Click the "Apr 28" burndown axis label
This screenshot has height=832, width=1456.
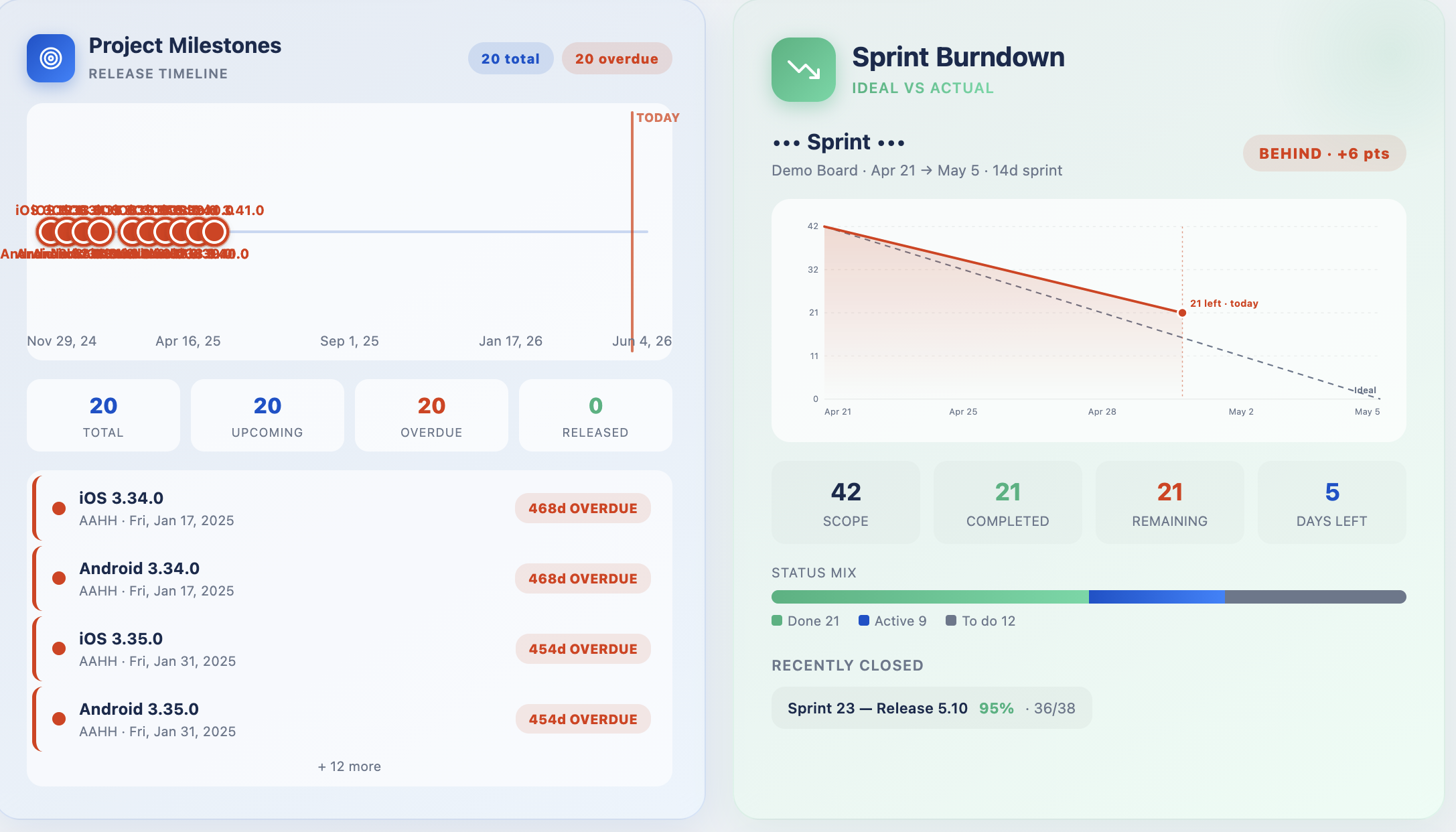coord(1102,411)
